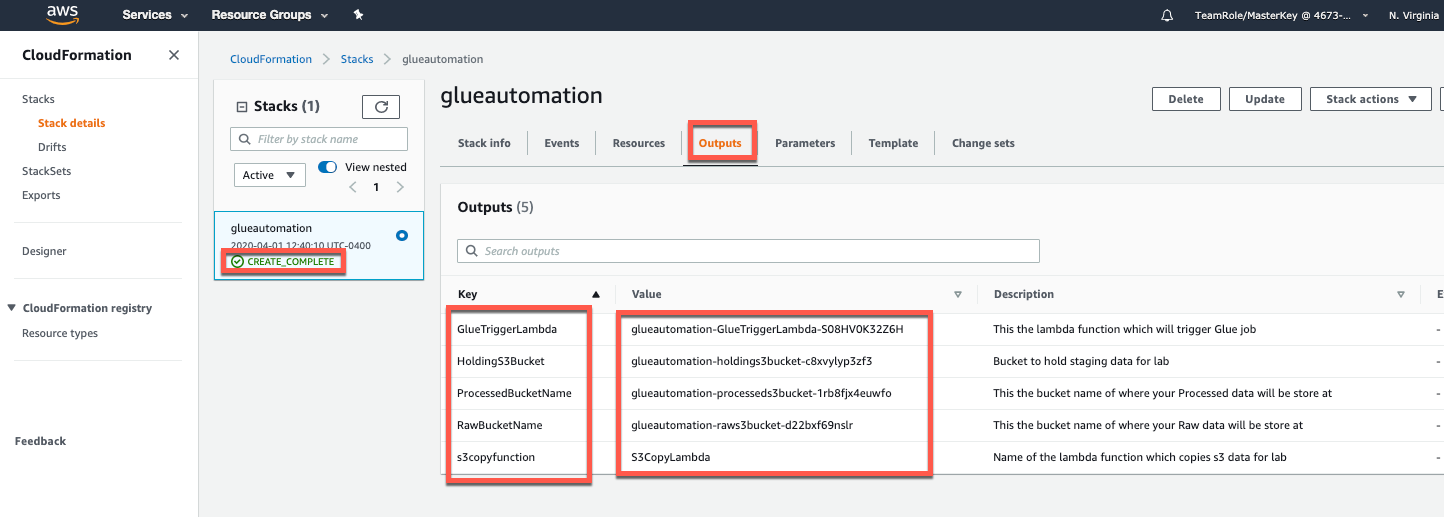1444x517 pixels.
Task: Click the GlueTriggerLambda key cell
Action: pyautogui.click(x=507, y=329)
